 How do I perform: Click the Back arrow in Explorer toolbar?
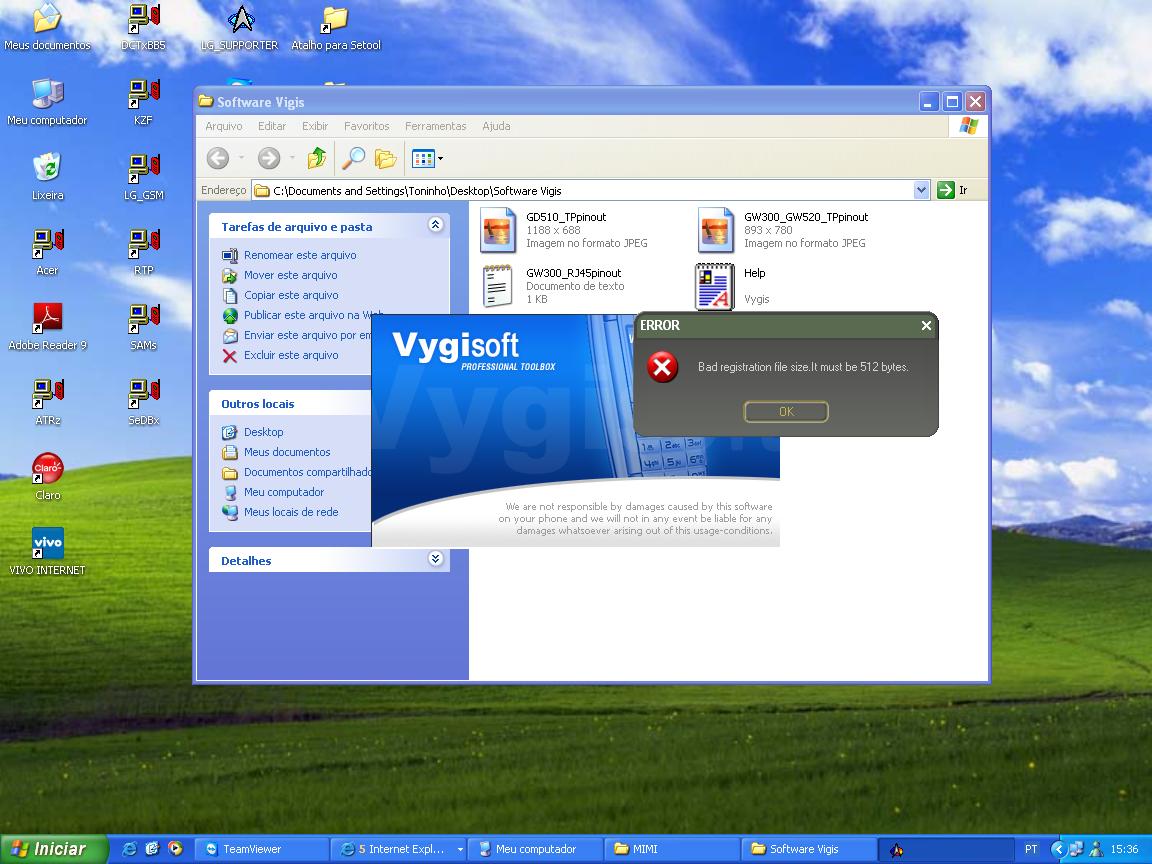click(x=218, y=158)
